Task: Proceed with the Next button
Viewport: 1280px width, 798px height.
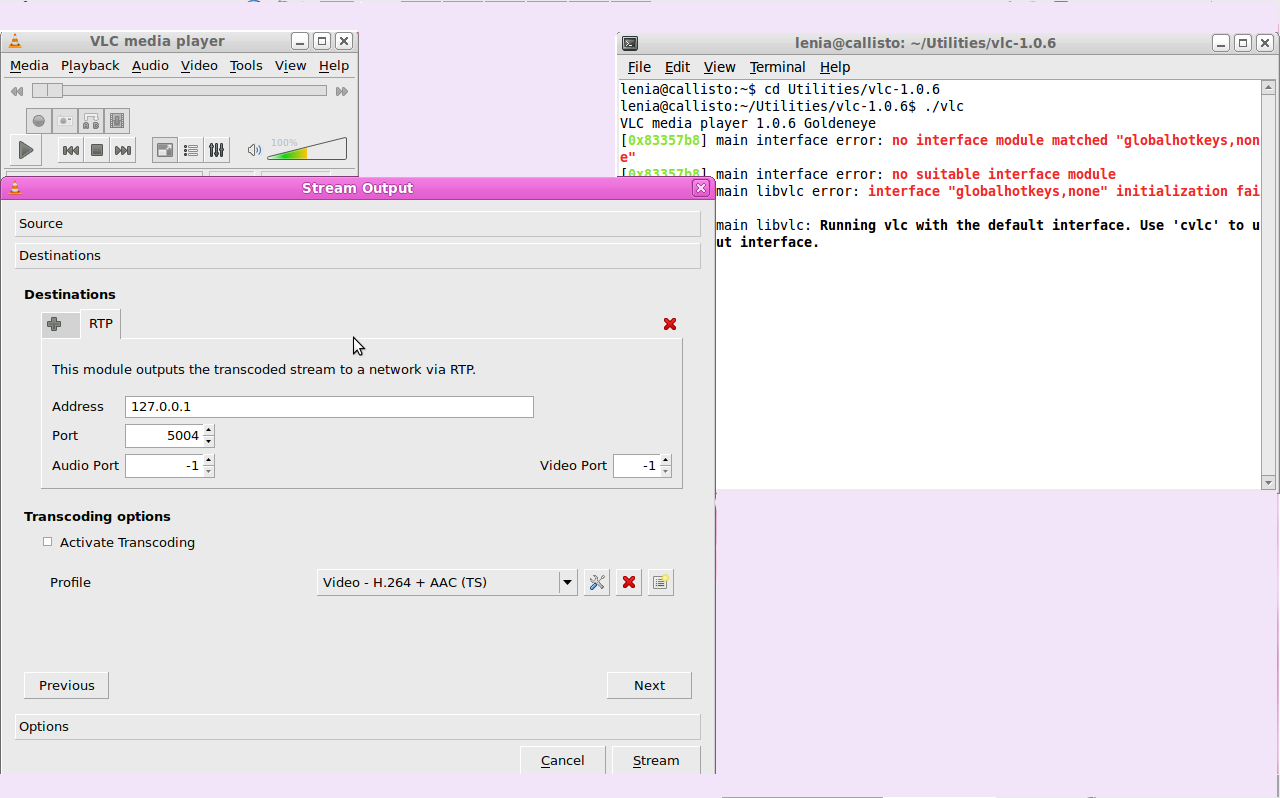Action: click(x=649, y=685)
